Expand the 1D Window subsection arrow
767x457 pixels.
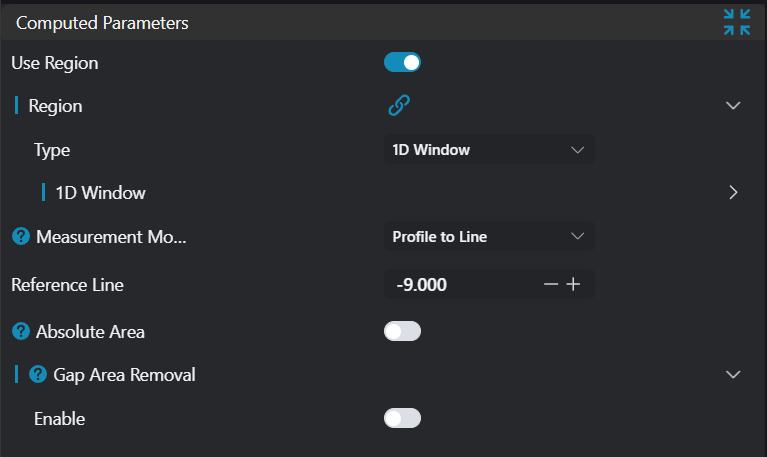click(x=733, y=192)
